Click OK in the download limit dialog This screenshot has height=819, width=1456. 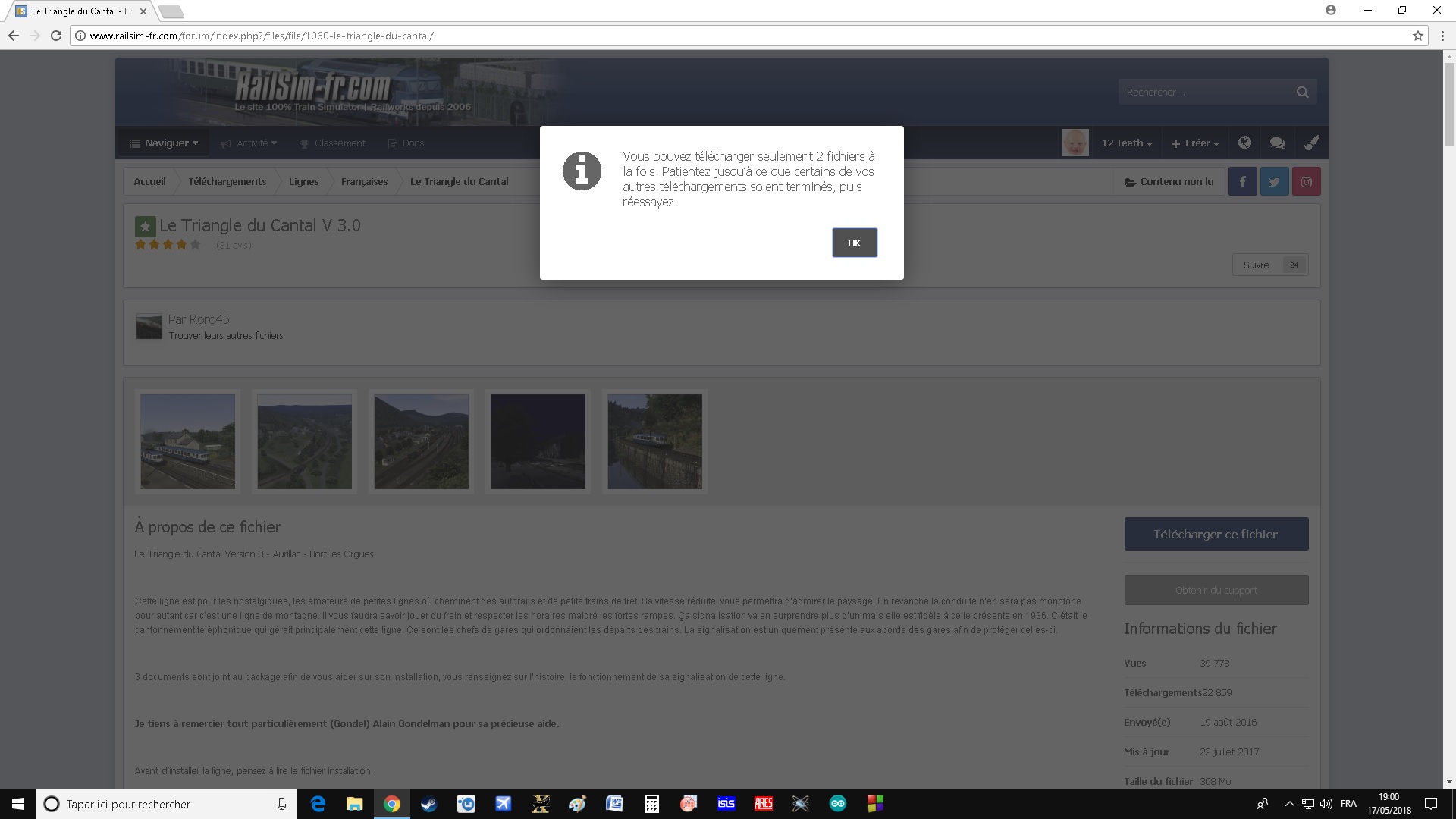tap(855, 243)
